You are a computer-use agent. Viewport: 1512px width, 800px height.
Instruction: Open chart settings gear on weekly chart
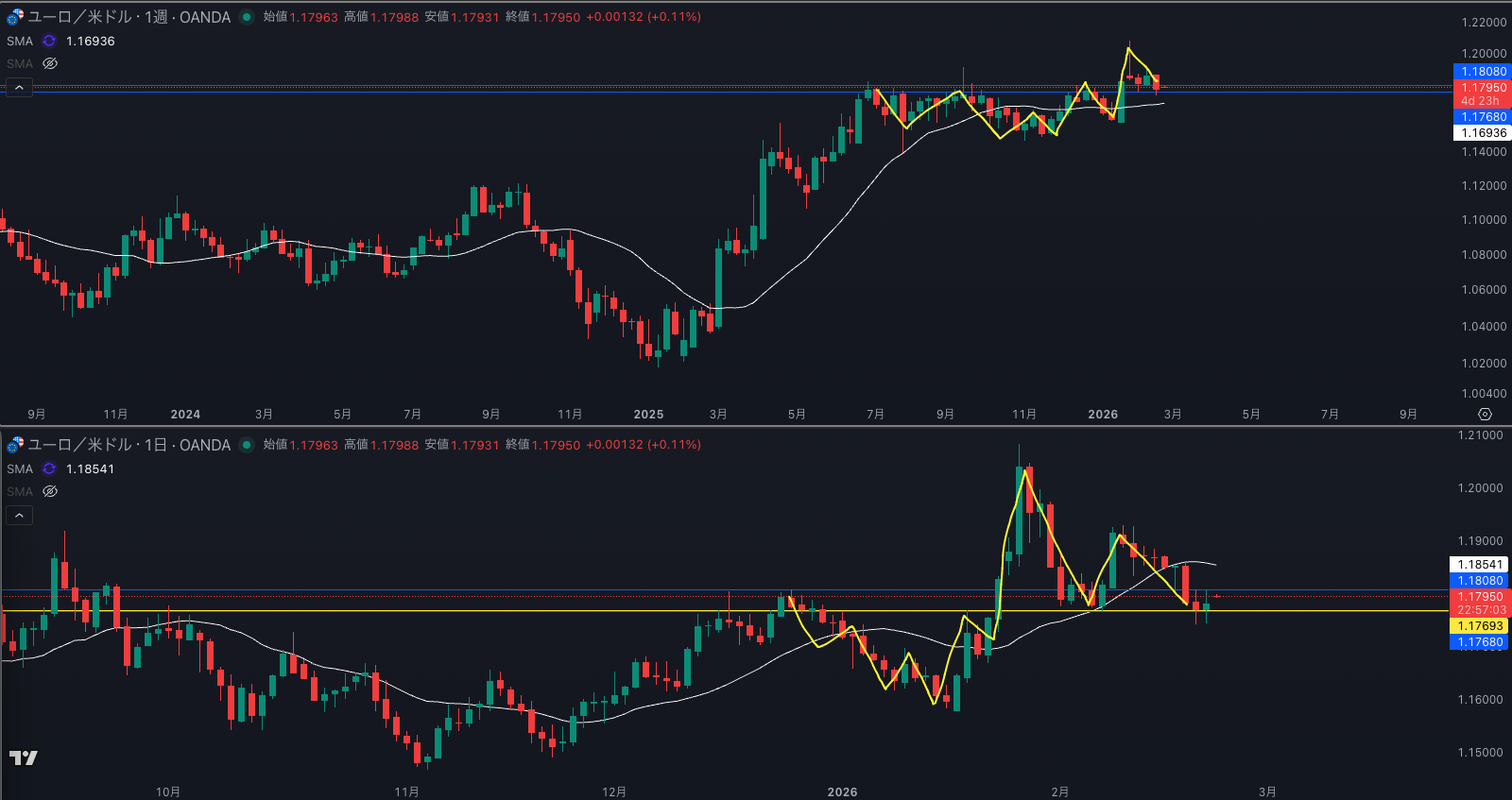coord(1485,415)
